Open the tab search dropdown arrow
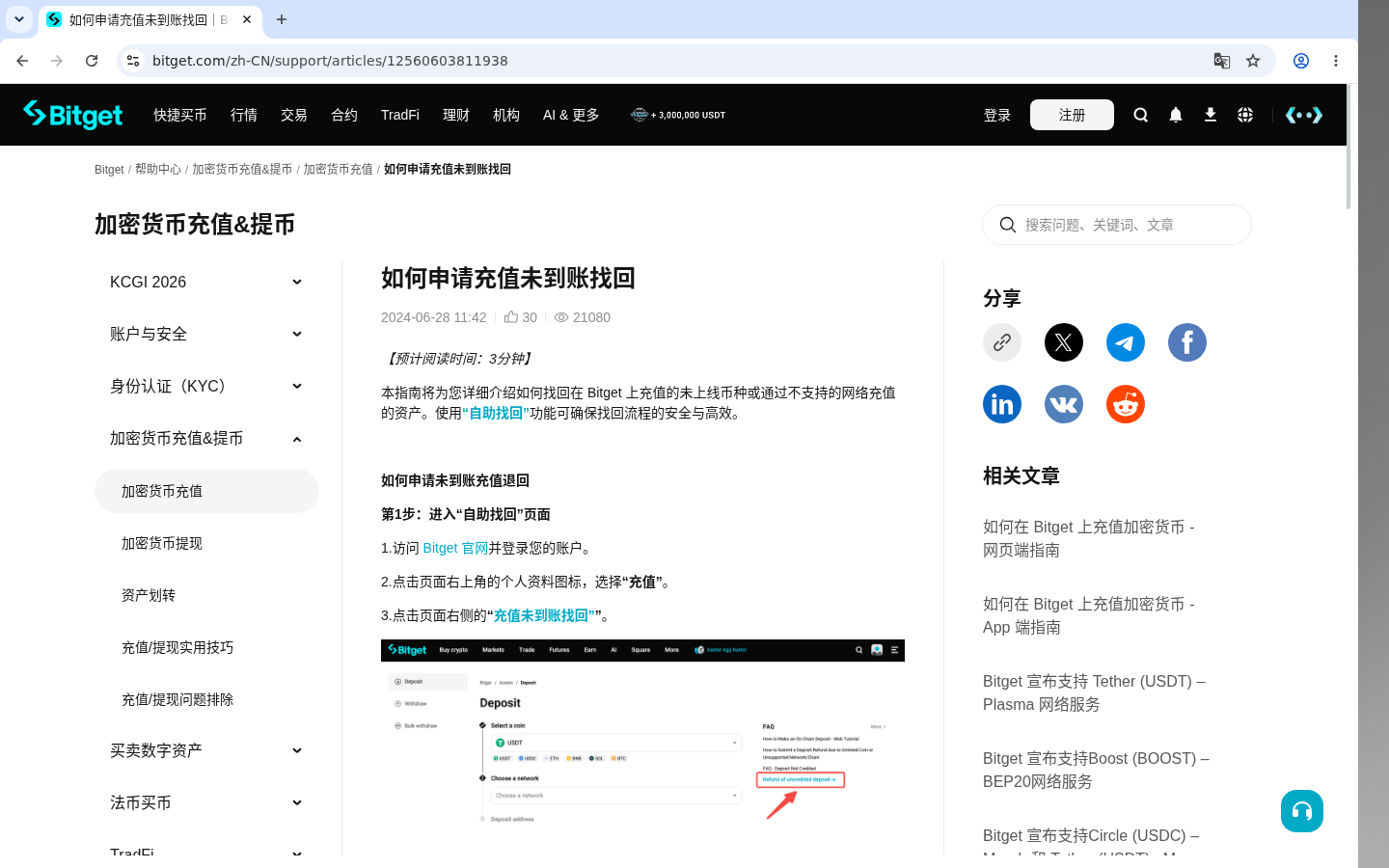Image resolution: width=1389 pixels, height=868 pixels. (x=19, y=19)
